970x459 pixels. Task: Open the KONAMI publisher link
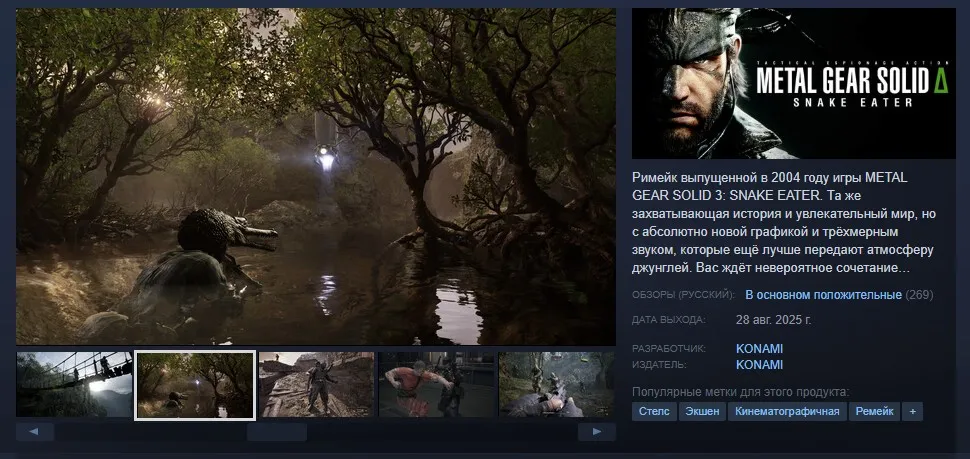759,365
